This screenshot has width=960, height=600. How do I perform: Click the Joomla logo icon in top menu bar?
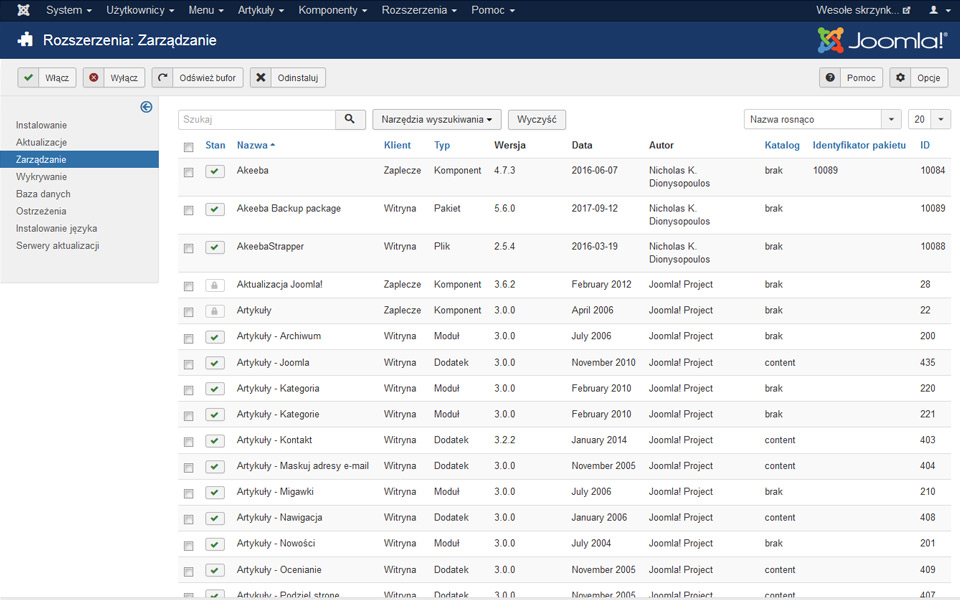[23, 10]
